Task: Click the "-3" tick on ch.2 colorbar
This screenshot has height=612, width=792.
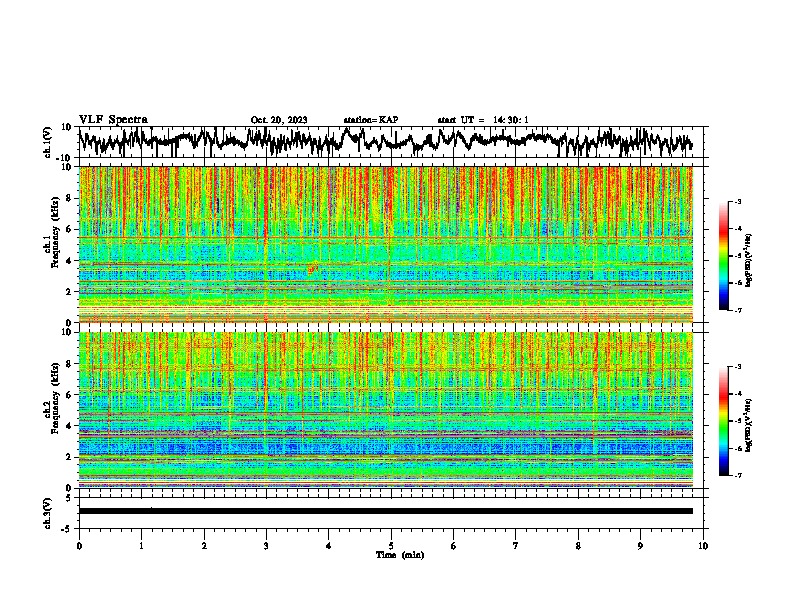Action: click(x=738, y=367)
